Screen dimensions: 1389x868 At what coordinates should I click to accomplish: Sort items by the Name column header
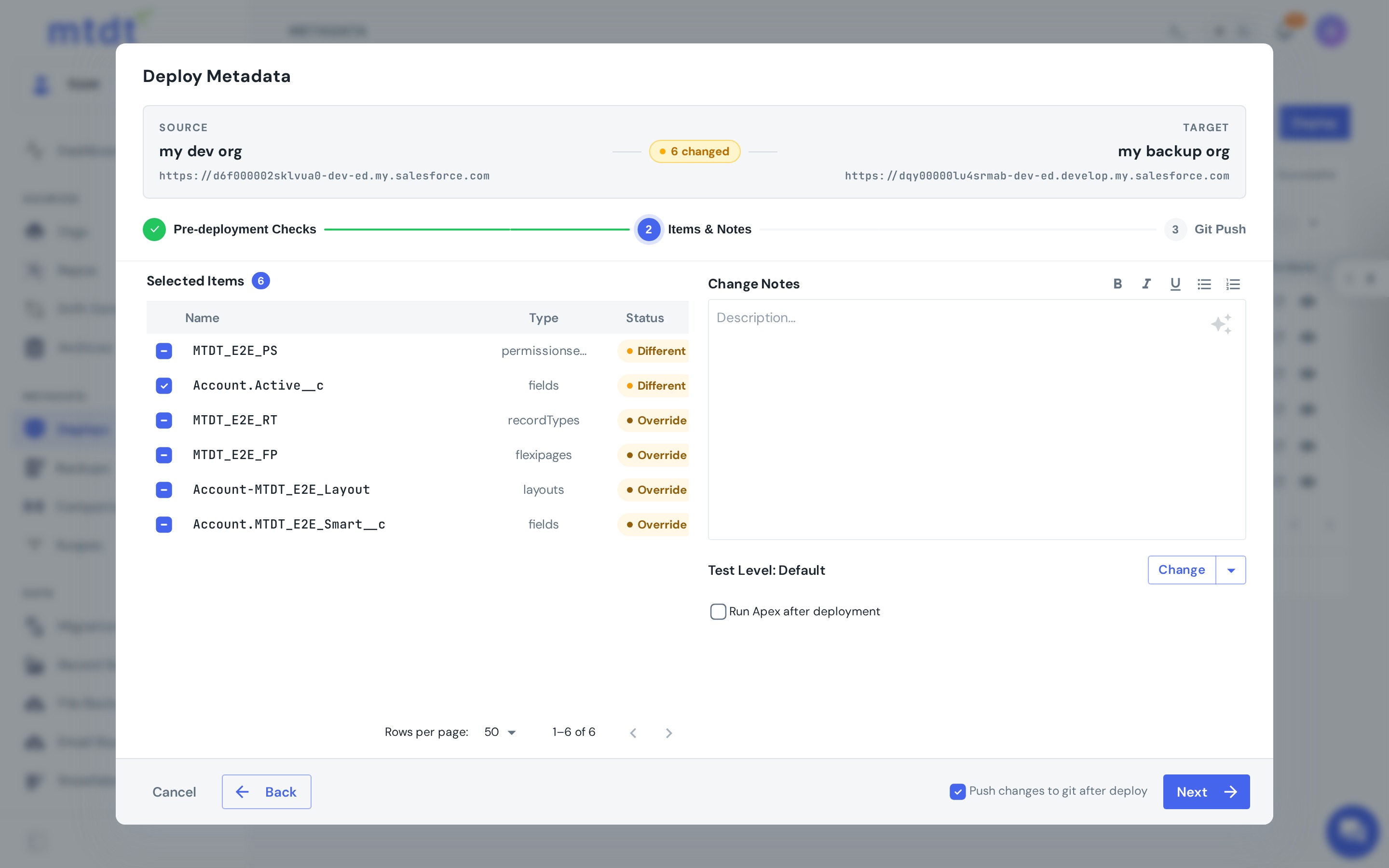(x=202, y=317)
